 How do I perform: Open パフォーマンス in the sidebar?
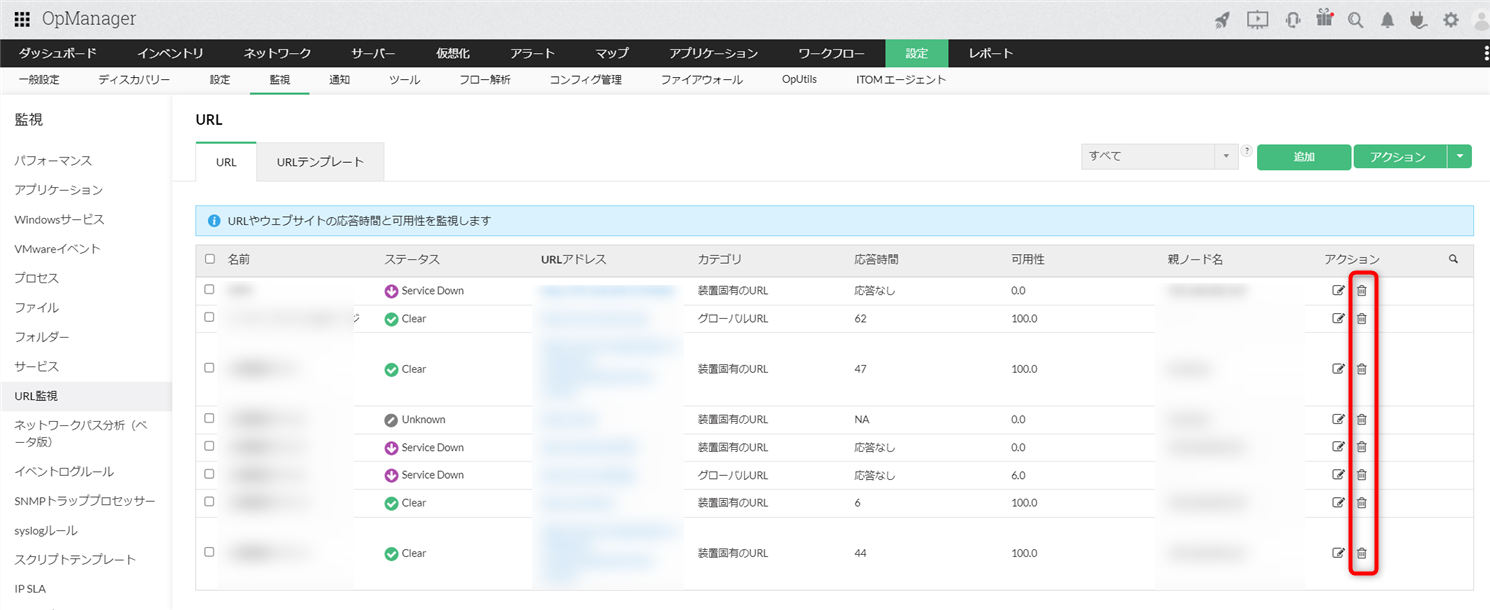(x=53, y=161)
